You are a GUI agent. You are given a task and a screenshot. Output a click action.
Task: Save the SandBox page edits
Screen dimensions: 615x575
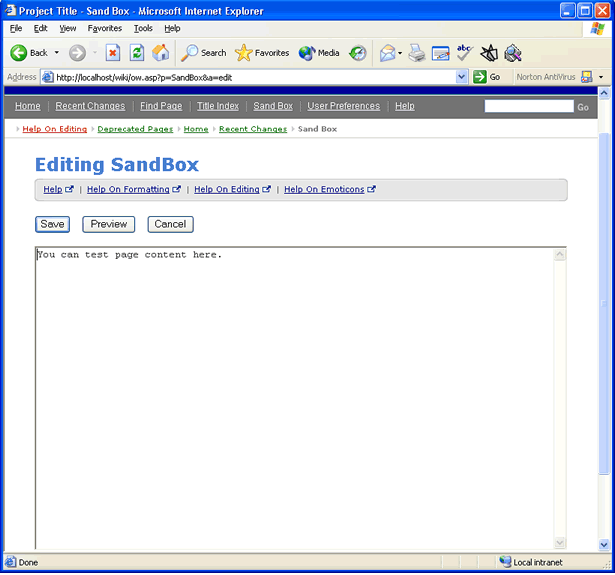[x=53, y=224]
